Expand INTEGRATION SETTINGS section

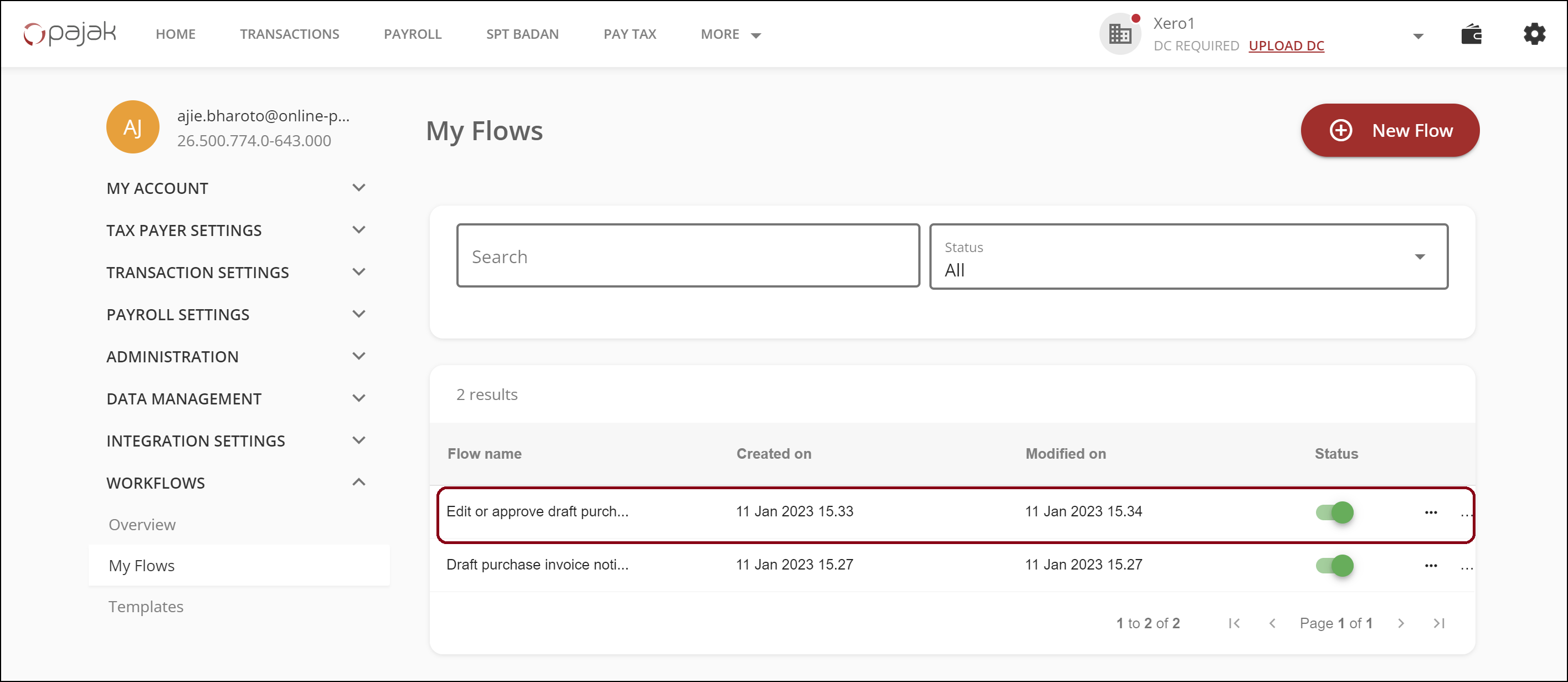[358, 440]
